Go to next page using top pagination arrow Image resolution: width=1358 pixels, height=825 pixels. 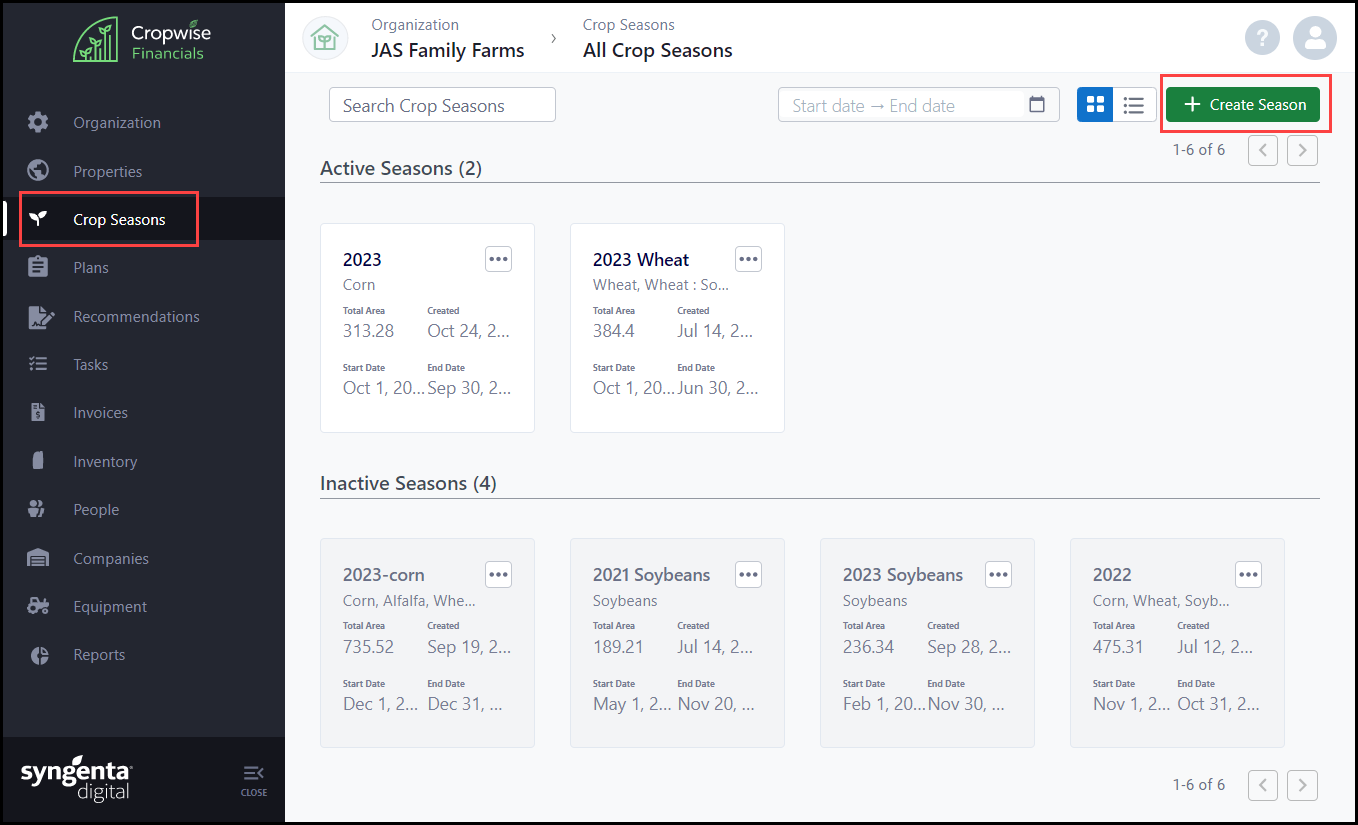(x=1302, y=151)
